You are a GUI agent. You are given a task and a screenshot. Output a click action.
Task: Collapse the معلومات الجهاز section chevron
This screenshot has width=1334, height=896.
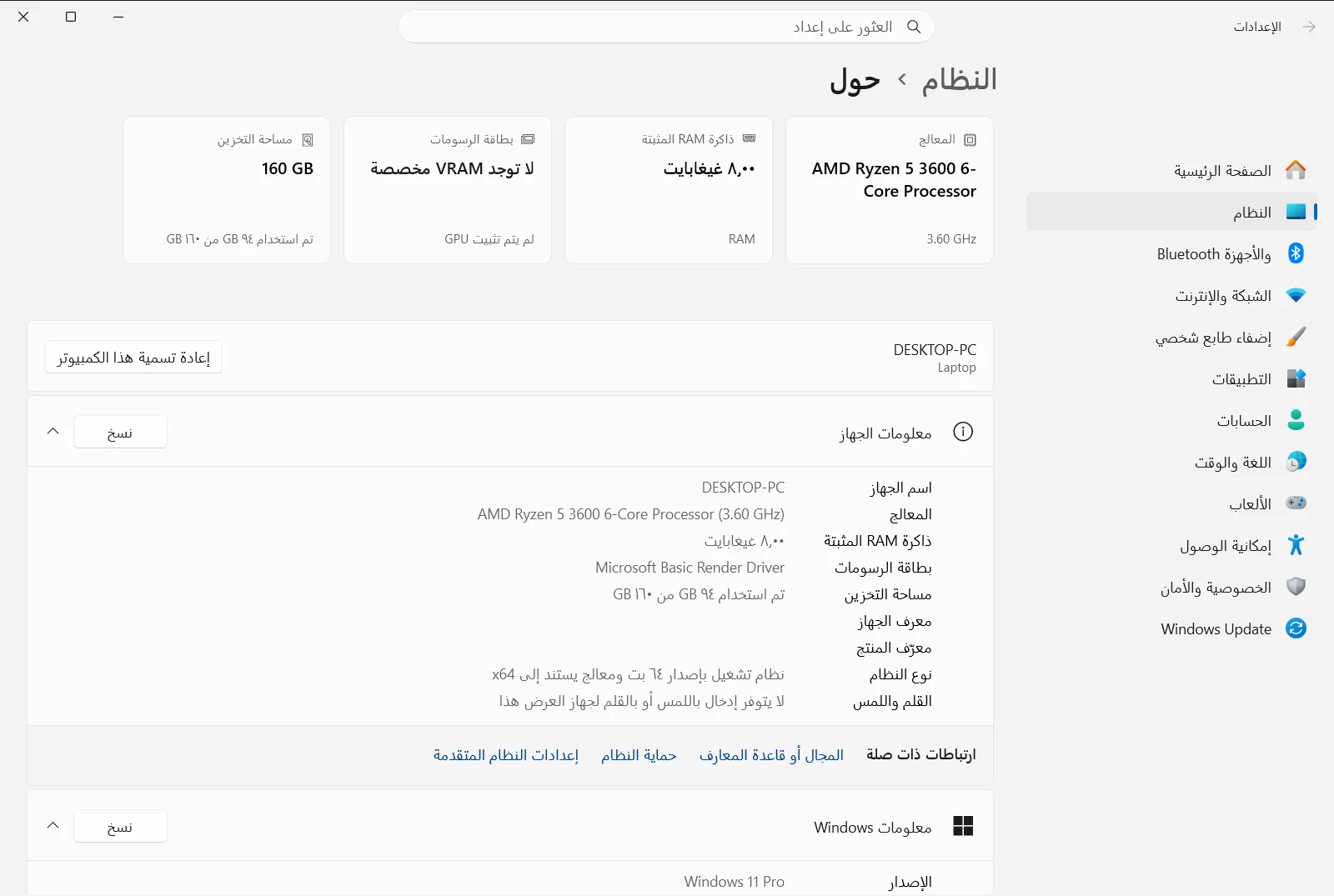[53, 432]
